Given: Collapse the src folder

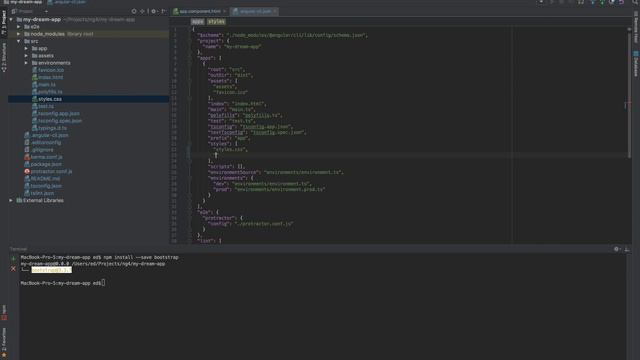Looking at the screenshot, I should point(19,41).
